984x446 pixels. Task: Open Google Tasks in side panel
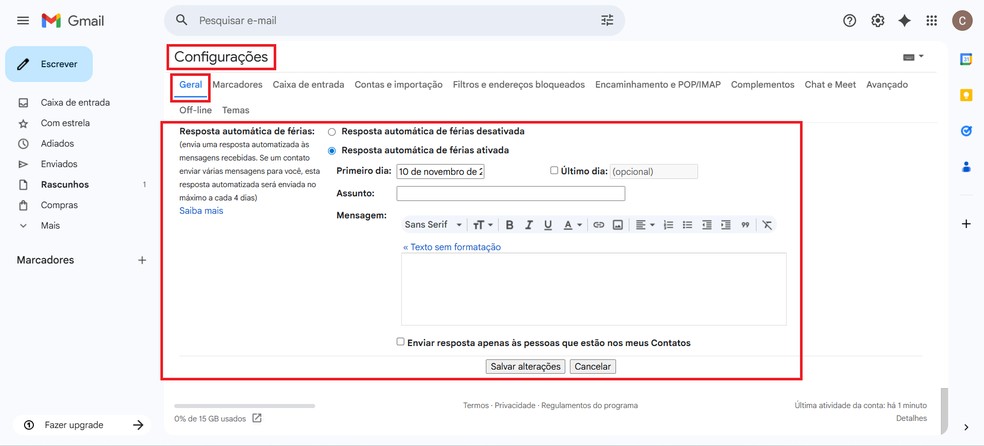point(966,130)
